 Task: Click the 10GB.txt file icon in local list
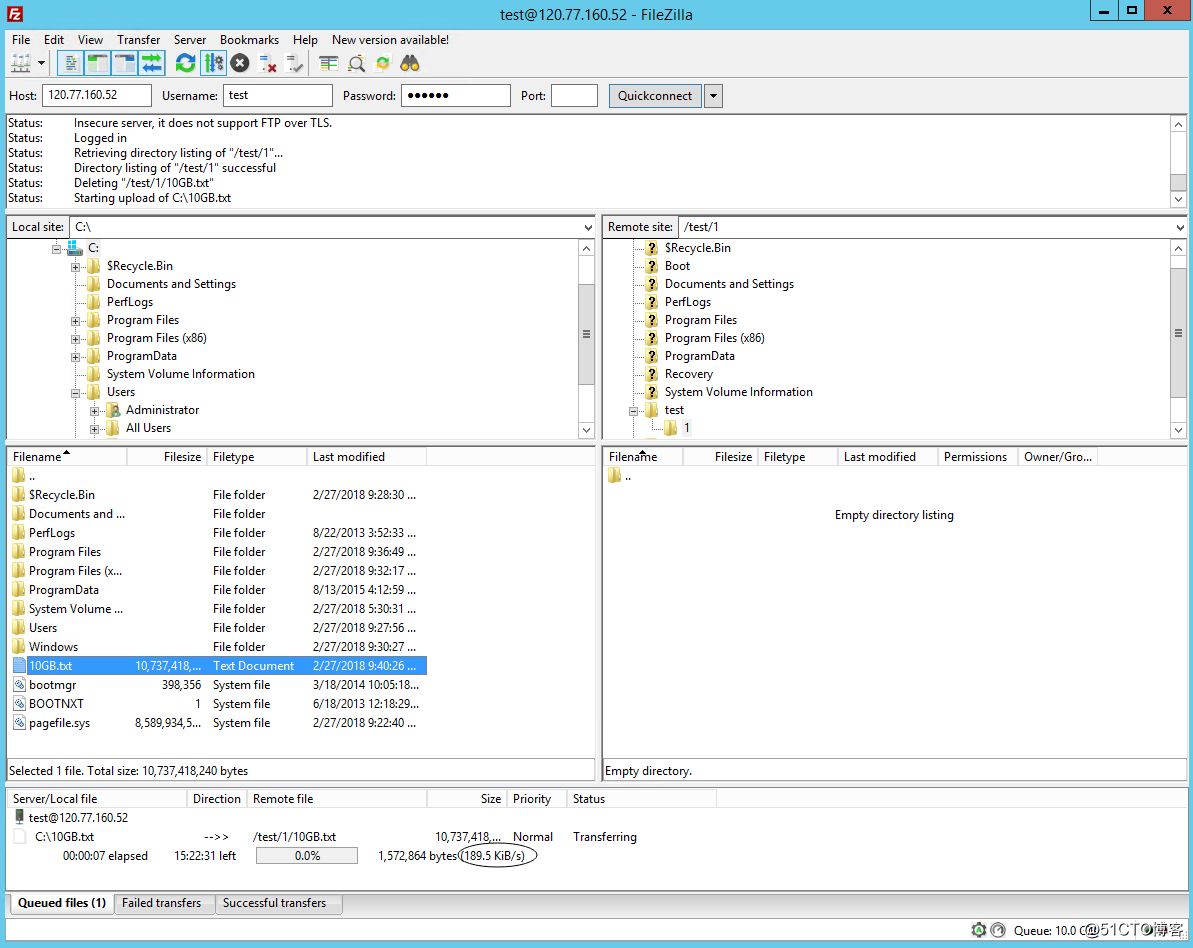(x=20, y=666)
